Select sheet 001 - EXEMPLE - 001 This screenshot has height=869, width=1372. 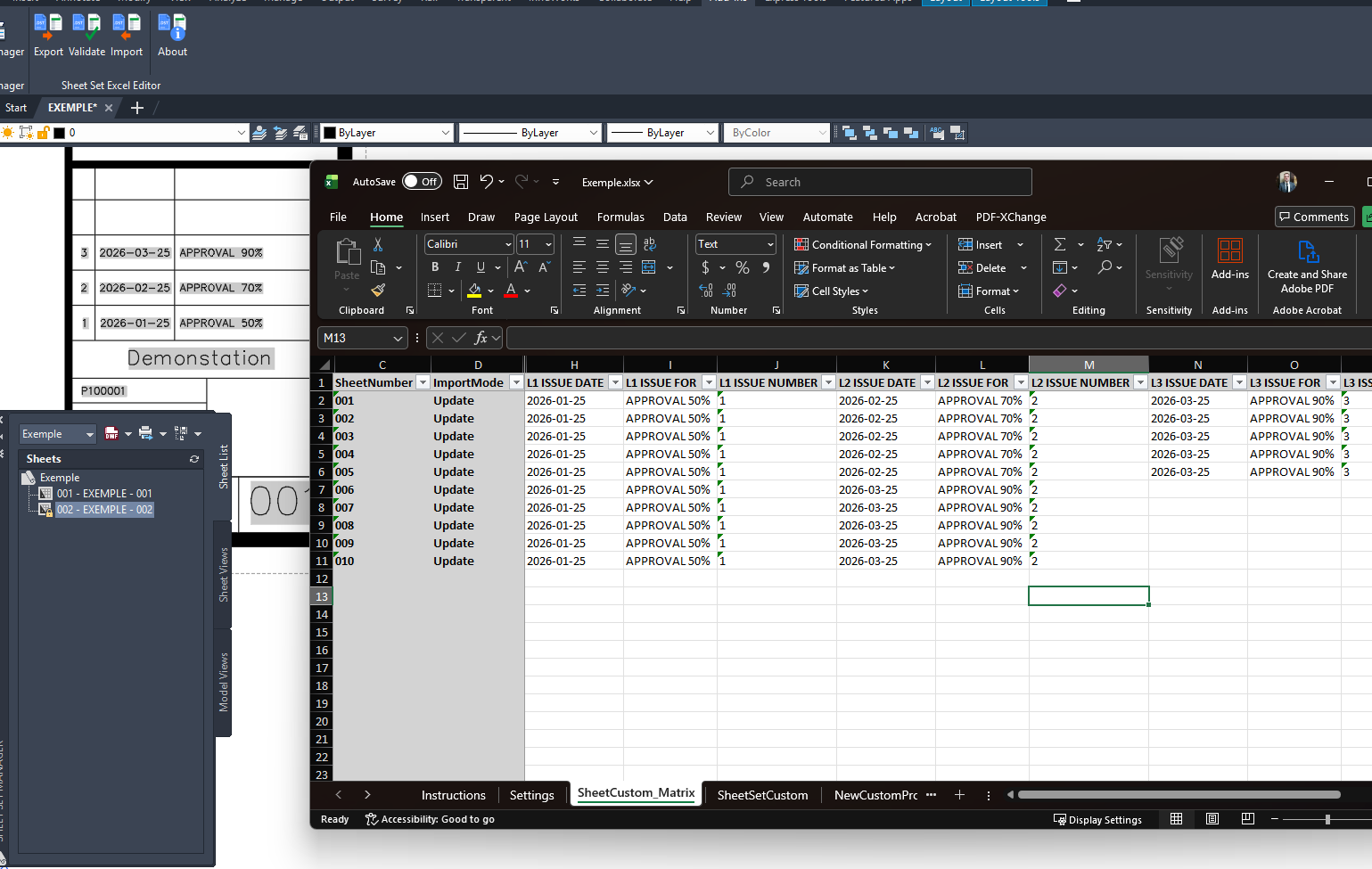tap(104, 493)
